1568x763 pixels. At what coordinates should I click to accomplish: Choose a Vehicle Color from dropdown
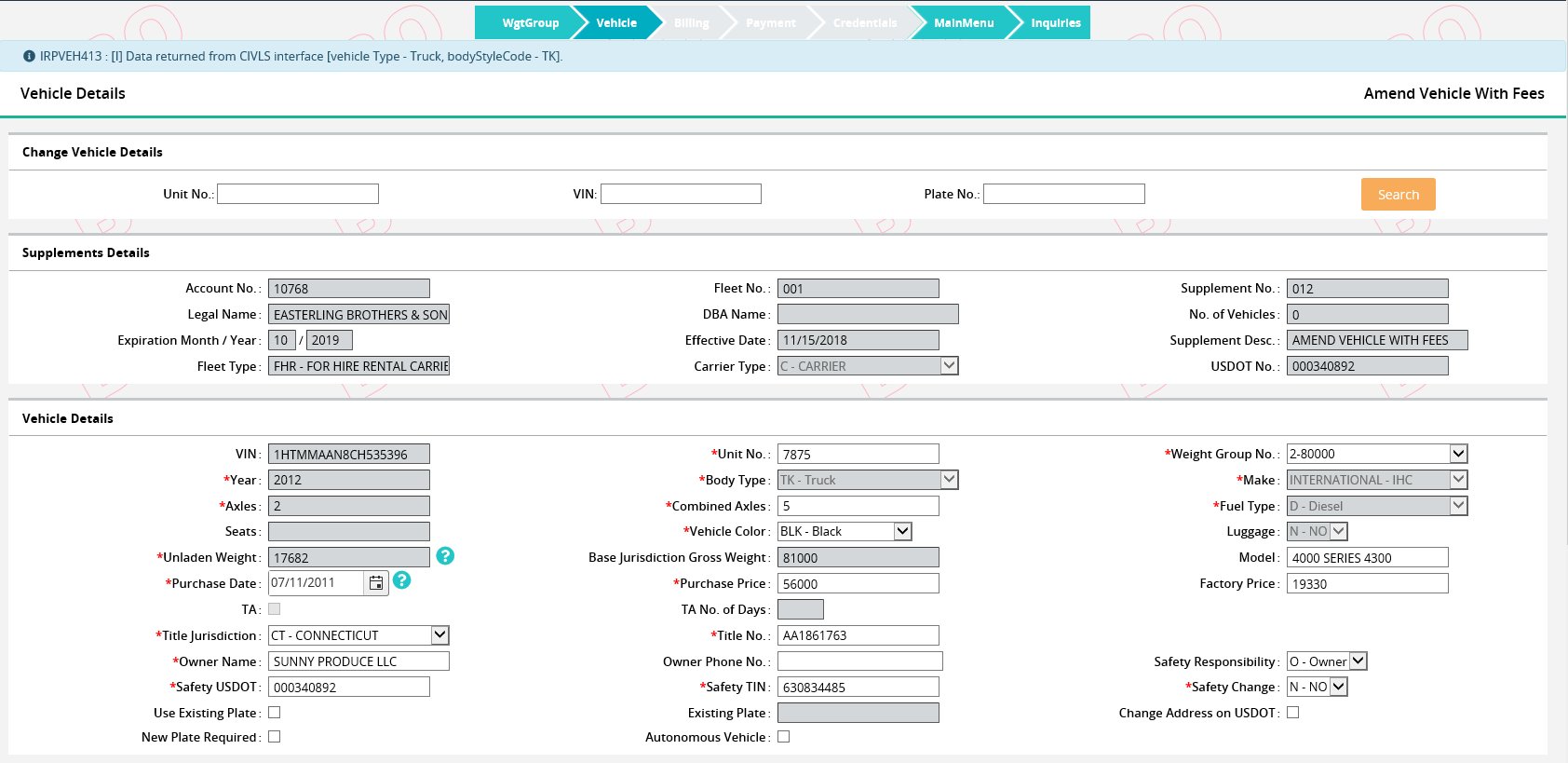tap(845, 531)
